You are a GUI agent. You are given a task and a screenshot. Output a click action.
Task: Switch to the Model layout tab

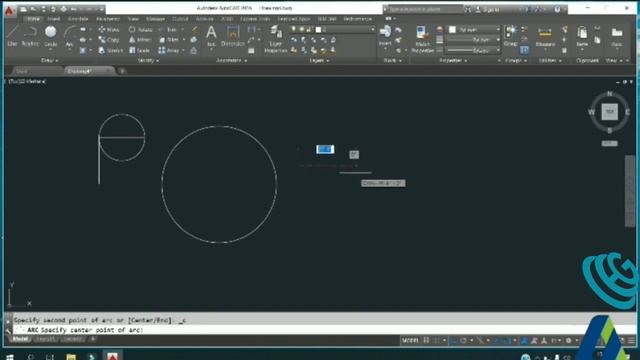(20, 340)
